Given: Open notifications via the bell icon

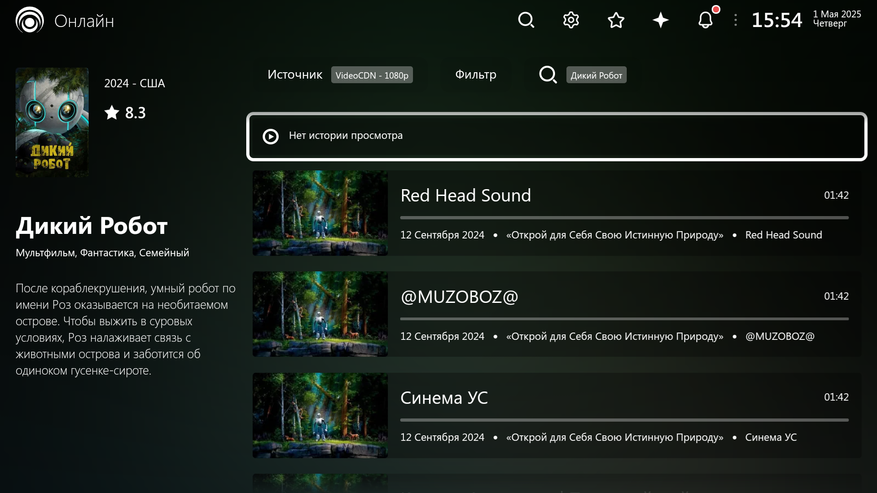Looking at the screenshot, I should pos(705,20).
